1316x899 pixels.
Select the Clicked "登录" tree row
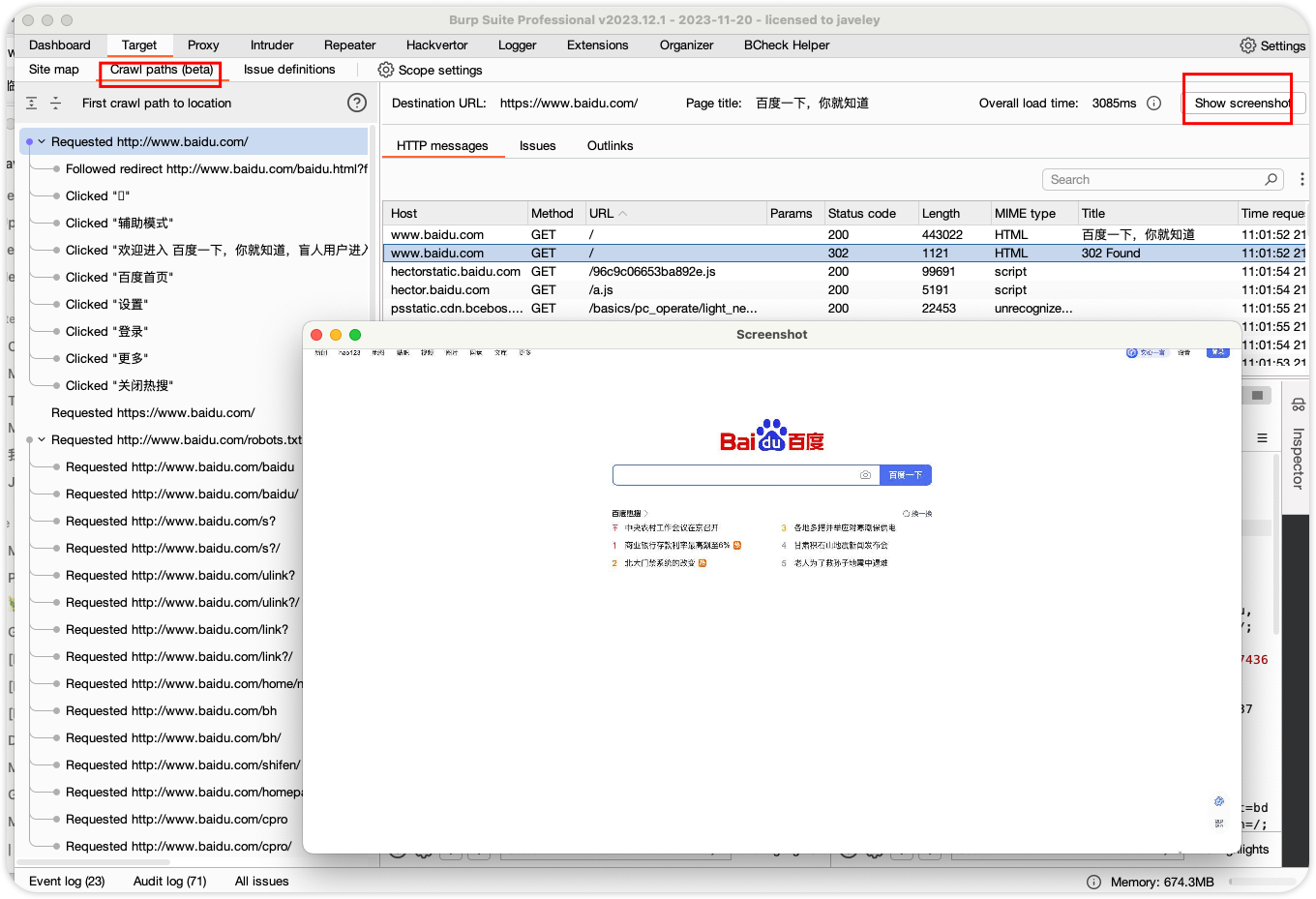tap(107, 332)
